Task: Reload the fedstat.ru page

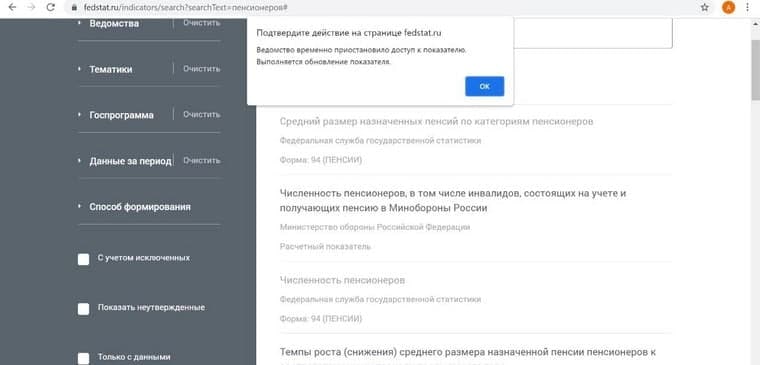Action: (x=50, y=7)
